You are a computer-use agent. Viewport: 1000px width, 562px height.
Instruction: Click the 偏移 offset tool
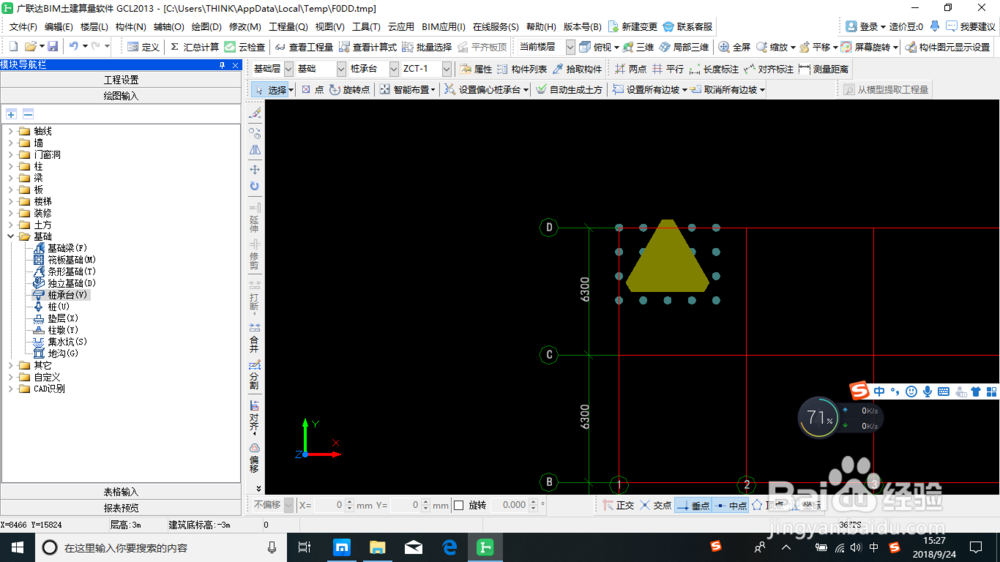pos(254,458)
